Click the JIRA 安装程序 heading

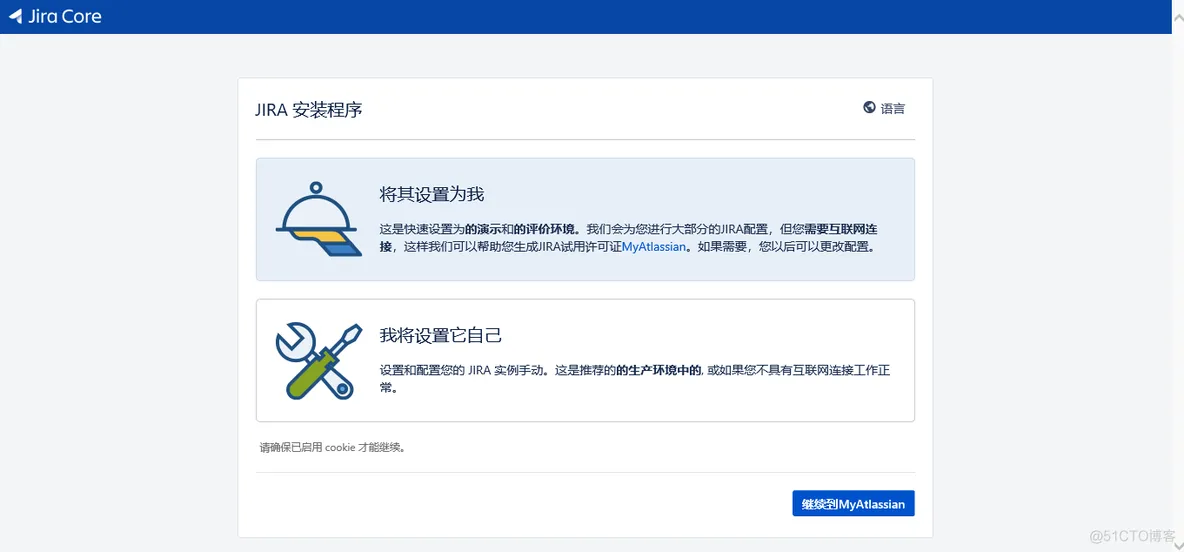309,110
